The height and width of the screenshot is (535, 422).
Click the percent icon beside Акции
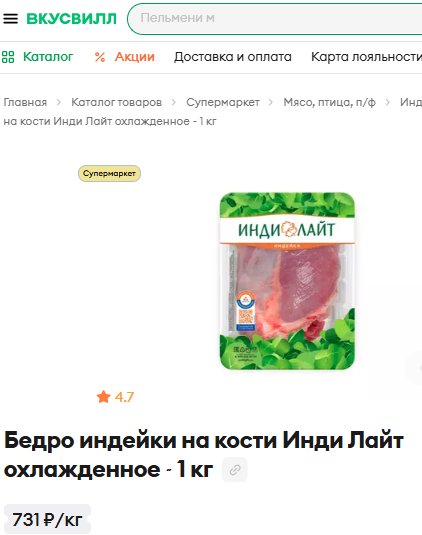(100, 57)
